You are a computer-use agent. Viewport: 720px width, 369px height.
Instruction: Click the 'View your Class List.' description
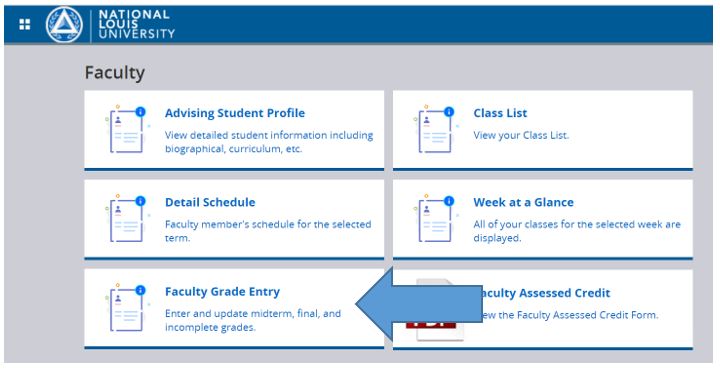(x=521, y=135)
